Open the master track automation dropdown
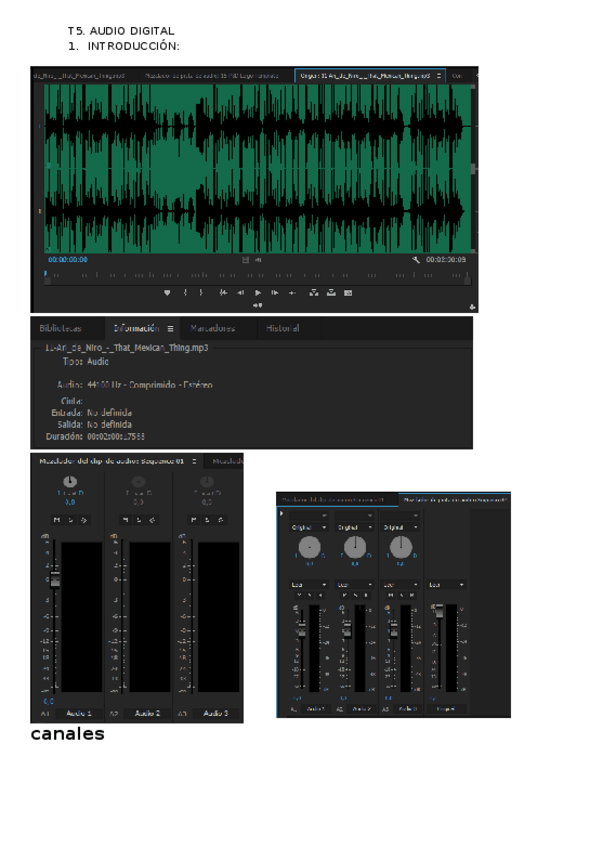603x848 pixels. point(446,585)
